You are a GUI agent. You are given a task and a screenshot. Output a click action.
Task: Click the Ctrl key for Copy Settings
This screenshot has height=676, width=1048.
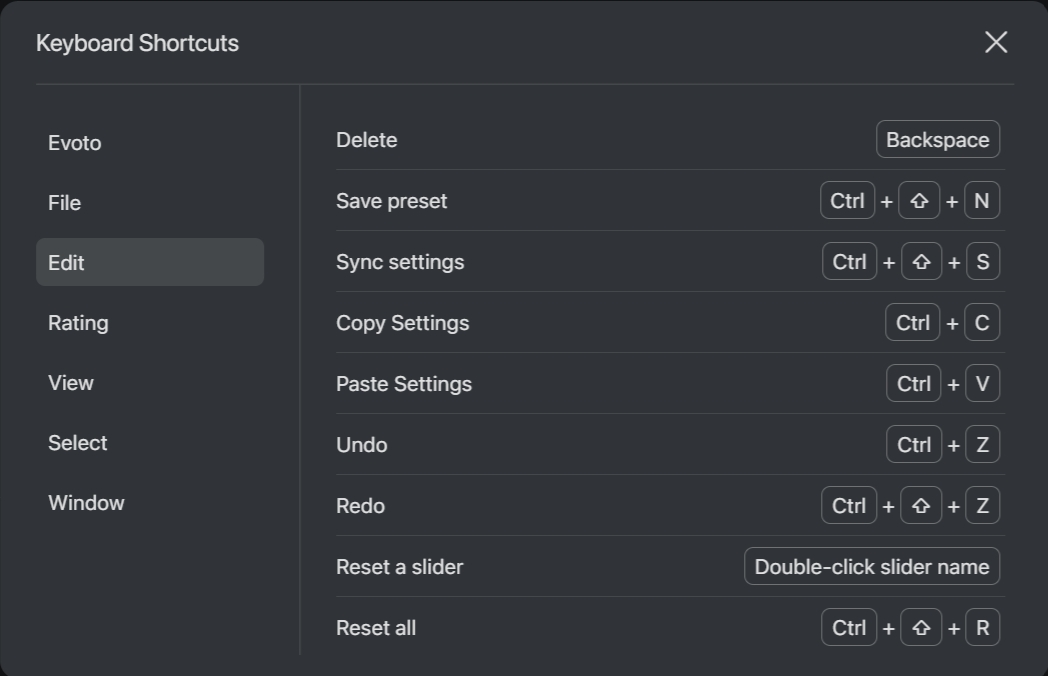(x=912, y=323)
